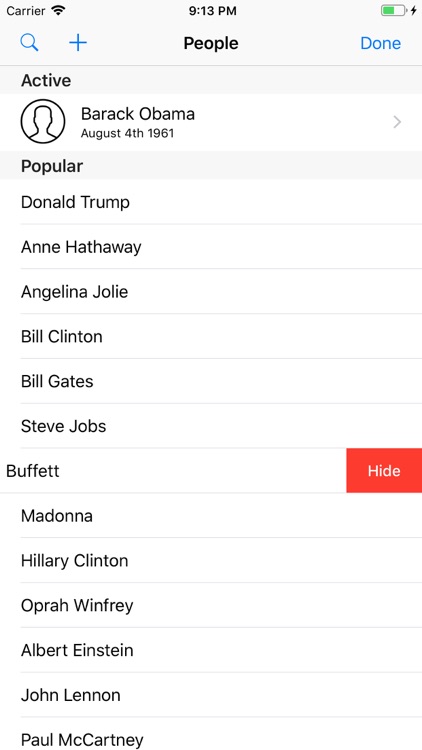Select Donald Trump from the list
Image resolution: width=422 pixels, height=750 pixels.
pos(211,202)
